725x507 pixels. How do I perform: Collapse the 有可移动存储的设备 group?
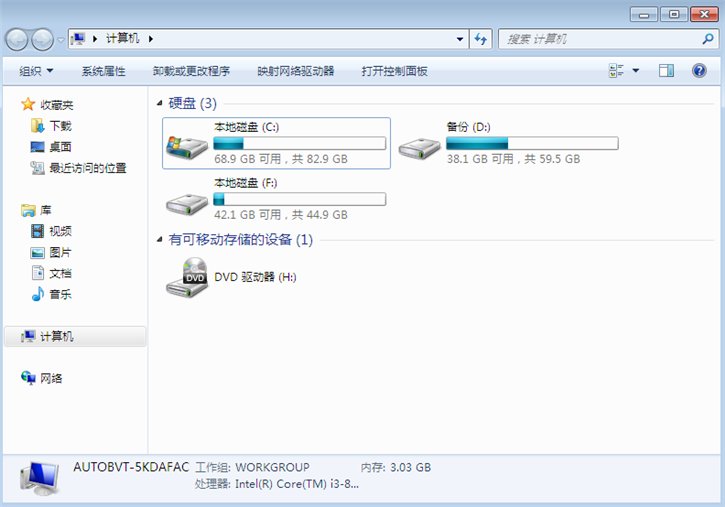click(161, 239)
